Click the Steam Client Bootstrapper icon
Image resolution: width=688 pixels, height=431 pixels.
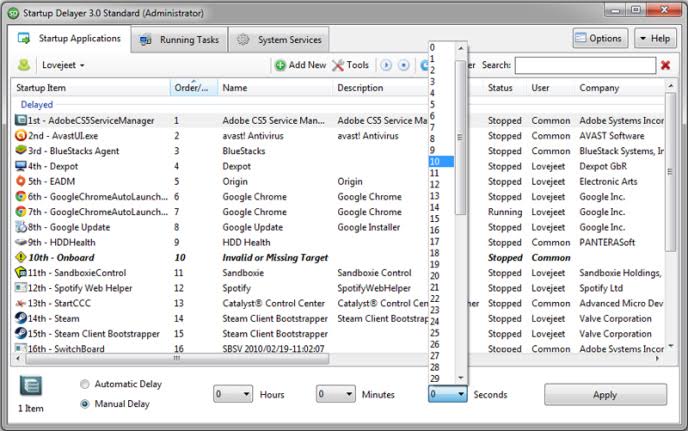(x=21, y=333)
